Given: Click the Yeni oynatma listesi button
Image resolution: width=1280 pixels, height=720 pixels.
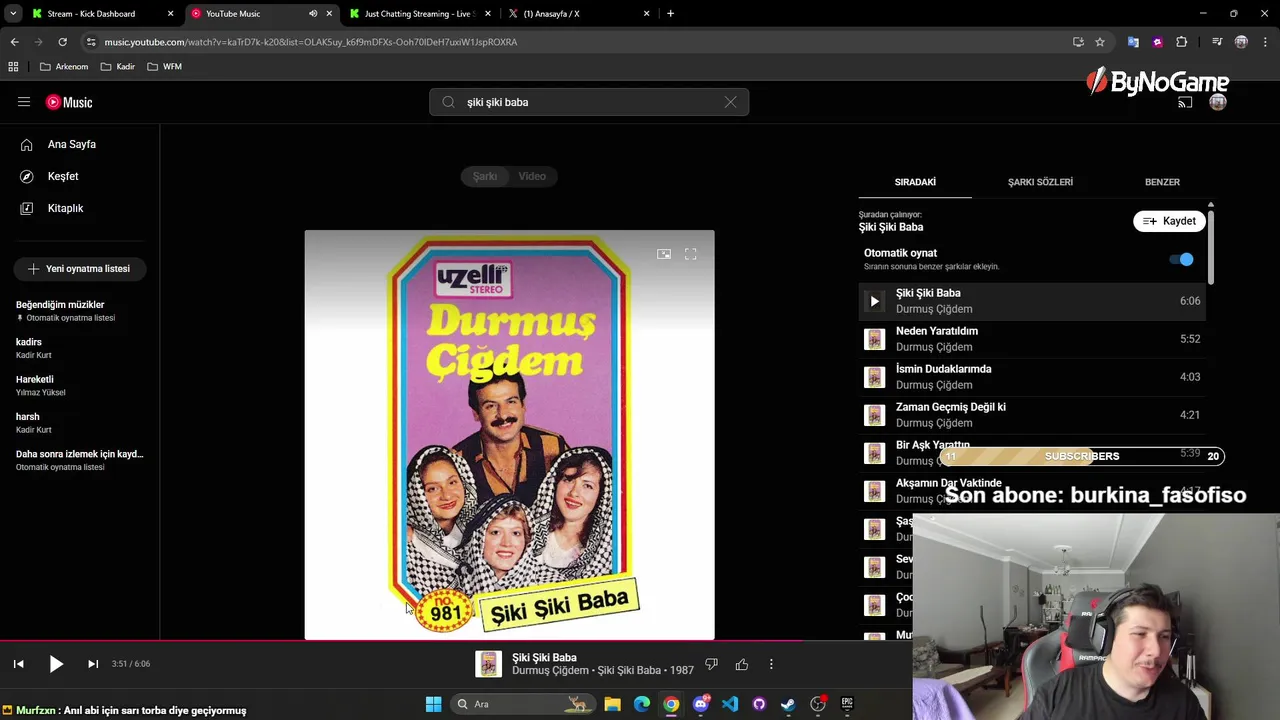Looking at the screenshot, I should 79,269.
